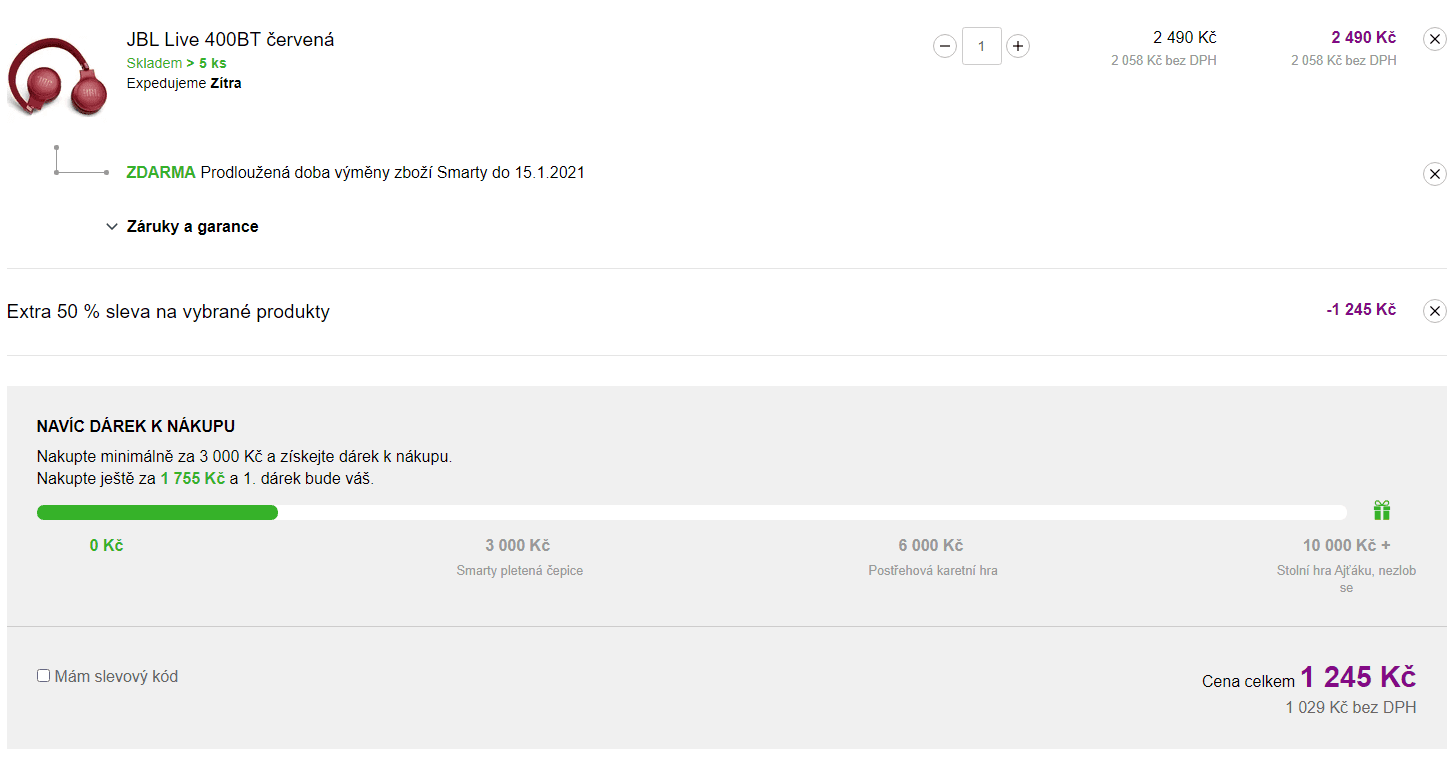Increase quantity of JBL Live 400BT

[1018, 46]
